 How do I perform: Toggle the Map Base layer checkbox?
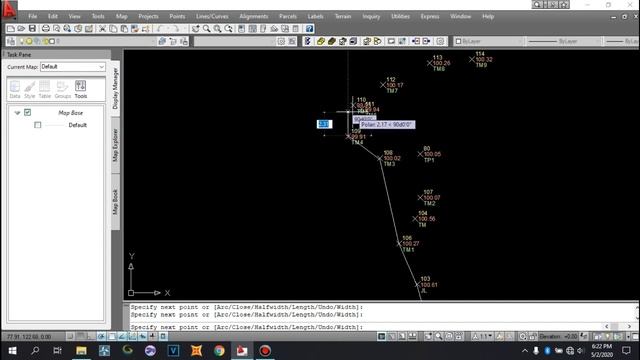[x=27, y=112]
